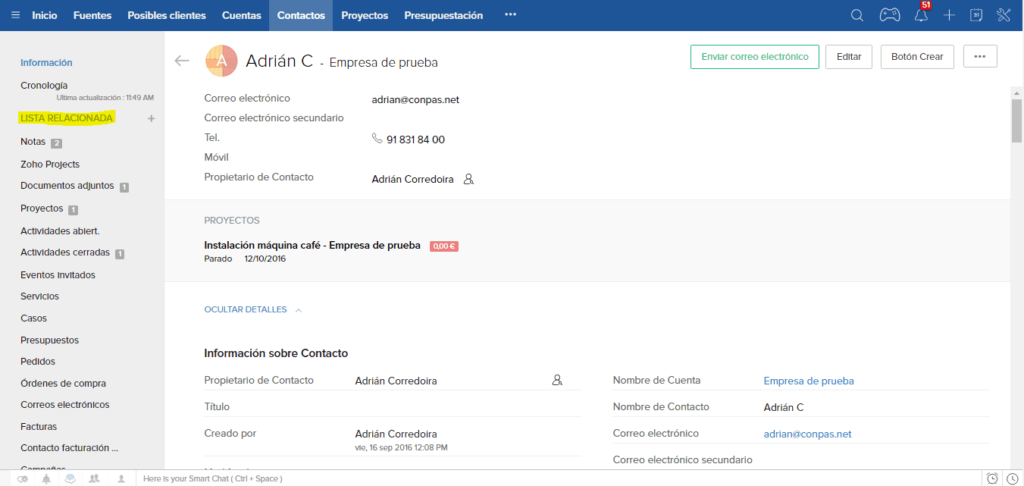Viewport: 1024px width, 486px height.
Task: Open the Presupuestación tab
Action: (x=443, y=15)
